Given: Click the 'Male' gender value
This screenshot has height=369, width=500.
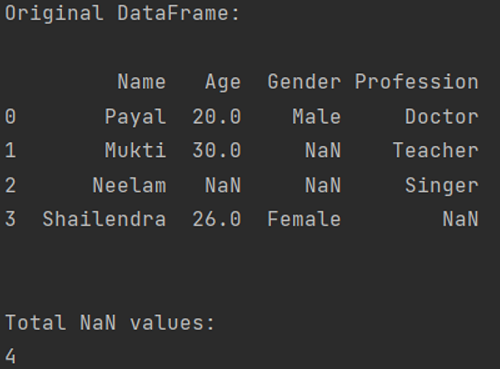Looking at the screenshot, I should click(x=317, y=117).
